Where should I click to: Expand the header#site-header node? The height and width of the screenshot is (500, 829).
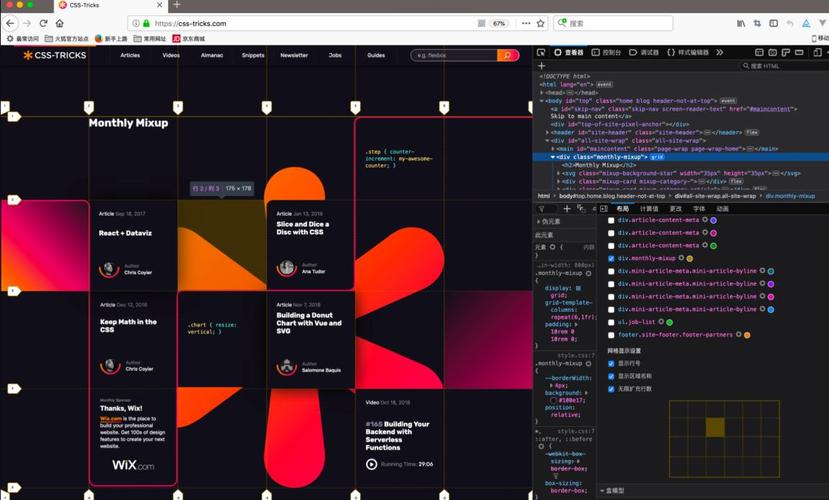click(547, 133)
